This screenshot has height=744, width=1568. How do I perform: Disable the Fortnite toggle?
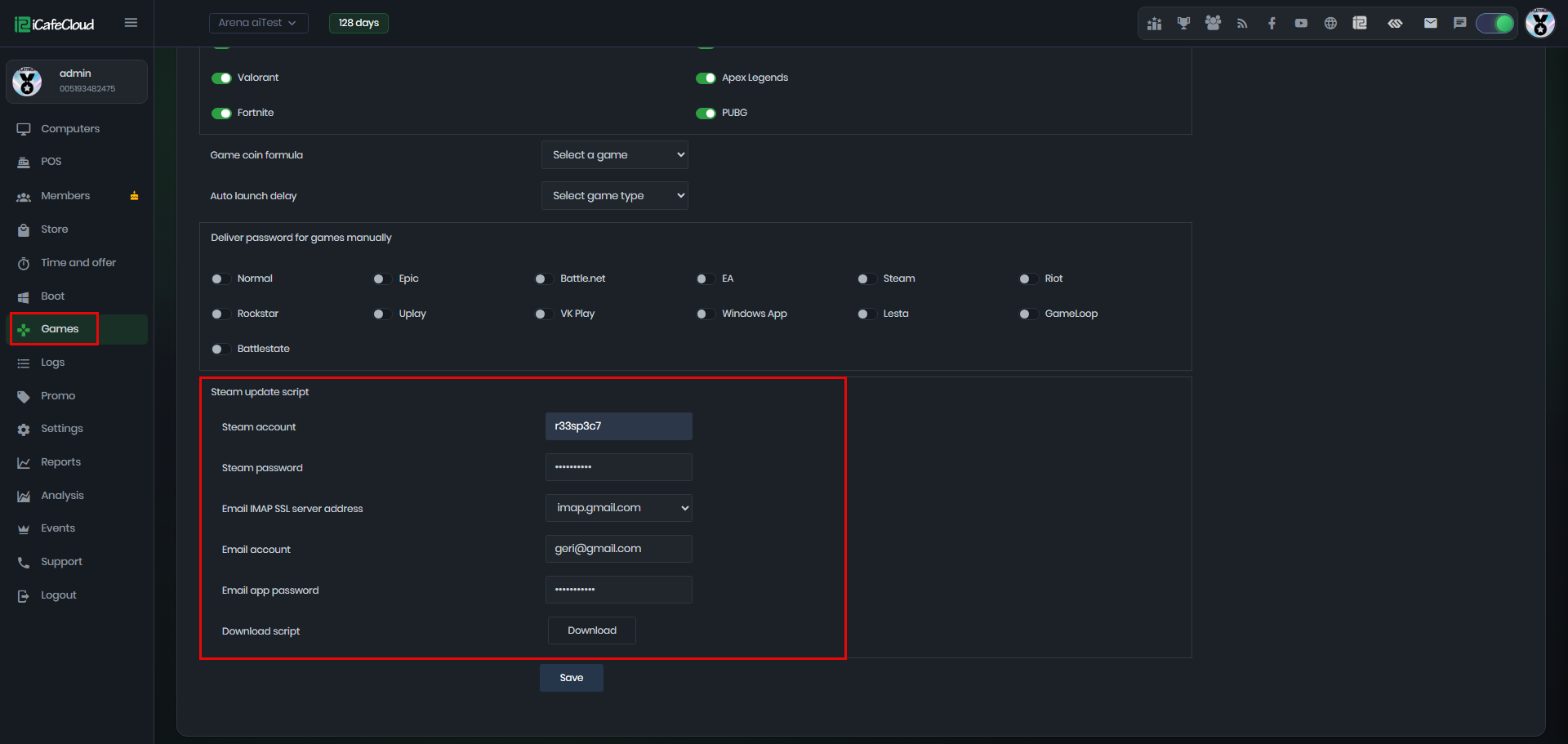point(221,114)
